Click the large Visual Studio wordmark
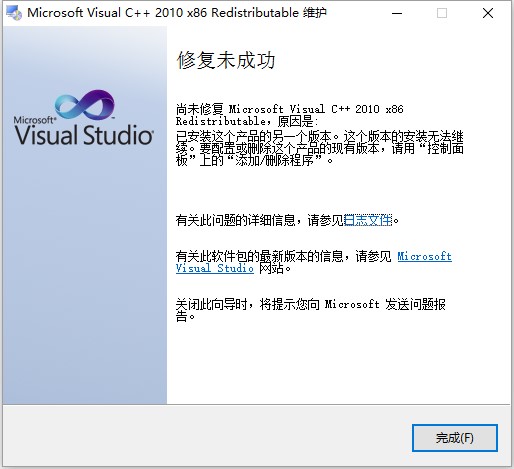Viewport: 514px width, 469px height. [84, 135]
